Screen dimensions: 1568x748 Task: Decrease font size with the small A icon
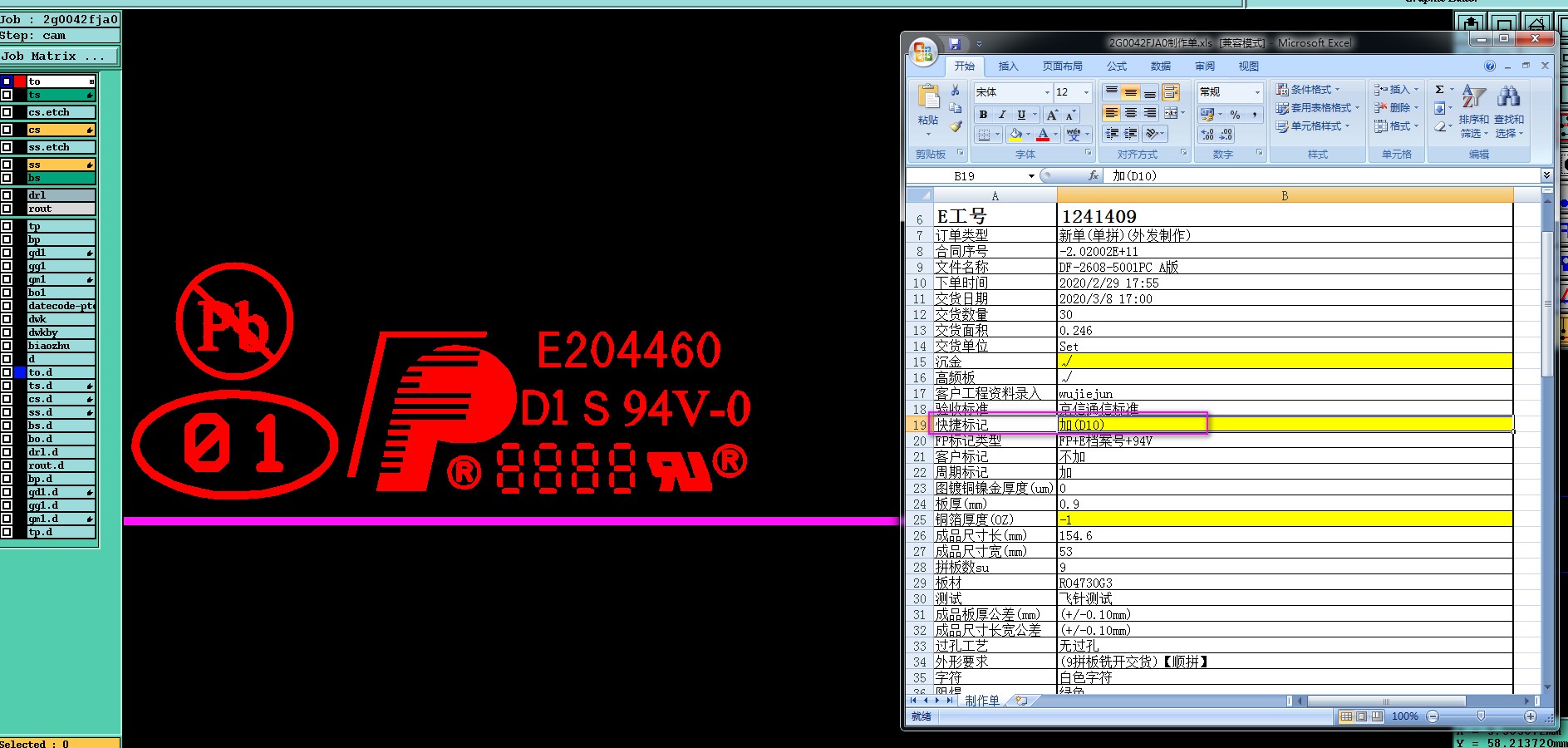(x=1070, y=115)
